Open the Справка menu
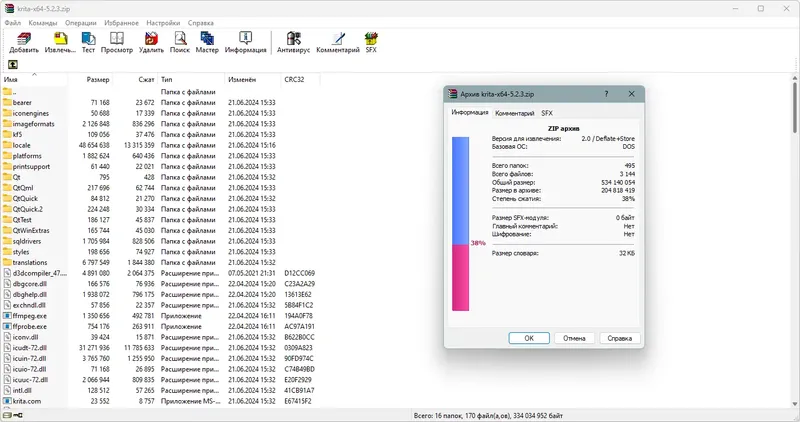The height and width of the screenshot is (422, 800). coord(201,23)
